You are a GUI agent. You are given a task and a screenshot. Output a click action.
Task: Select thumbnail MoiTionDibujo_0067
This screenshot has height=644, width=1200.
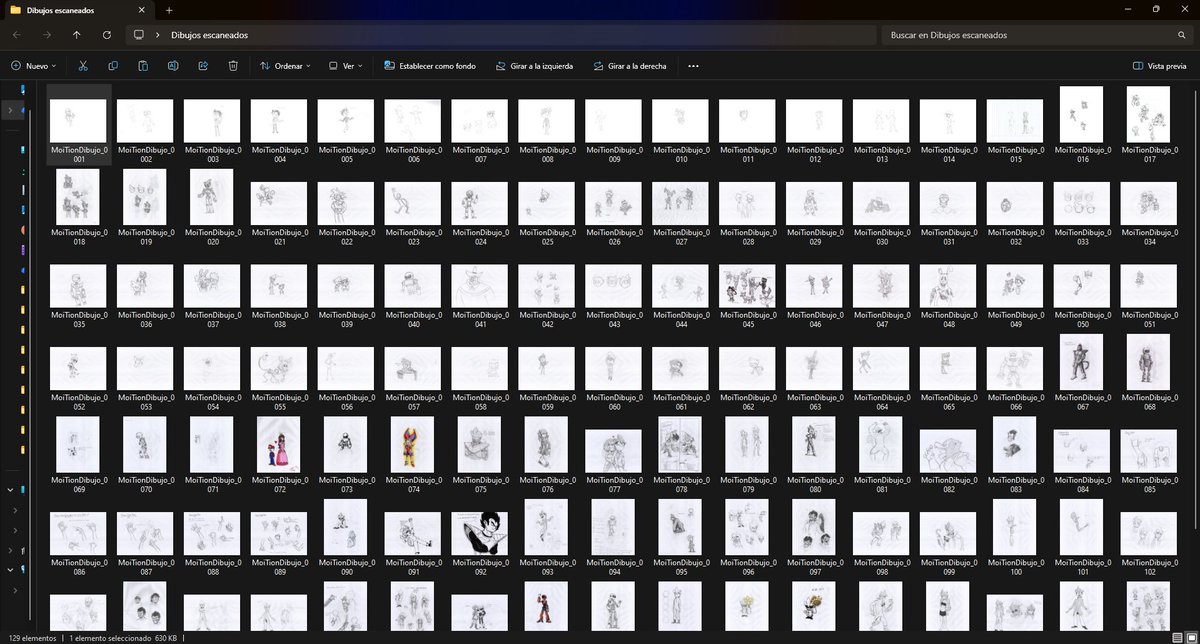coord(1081,362)
